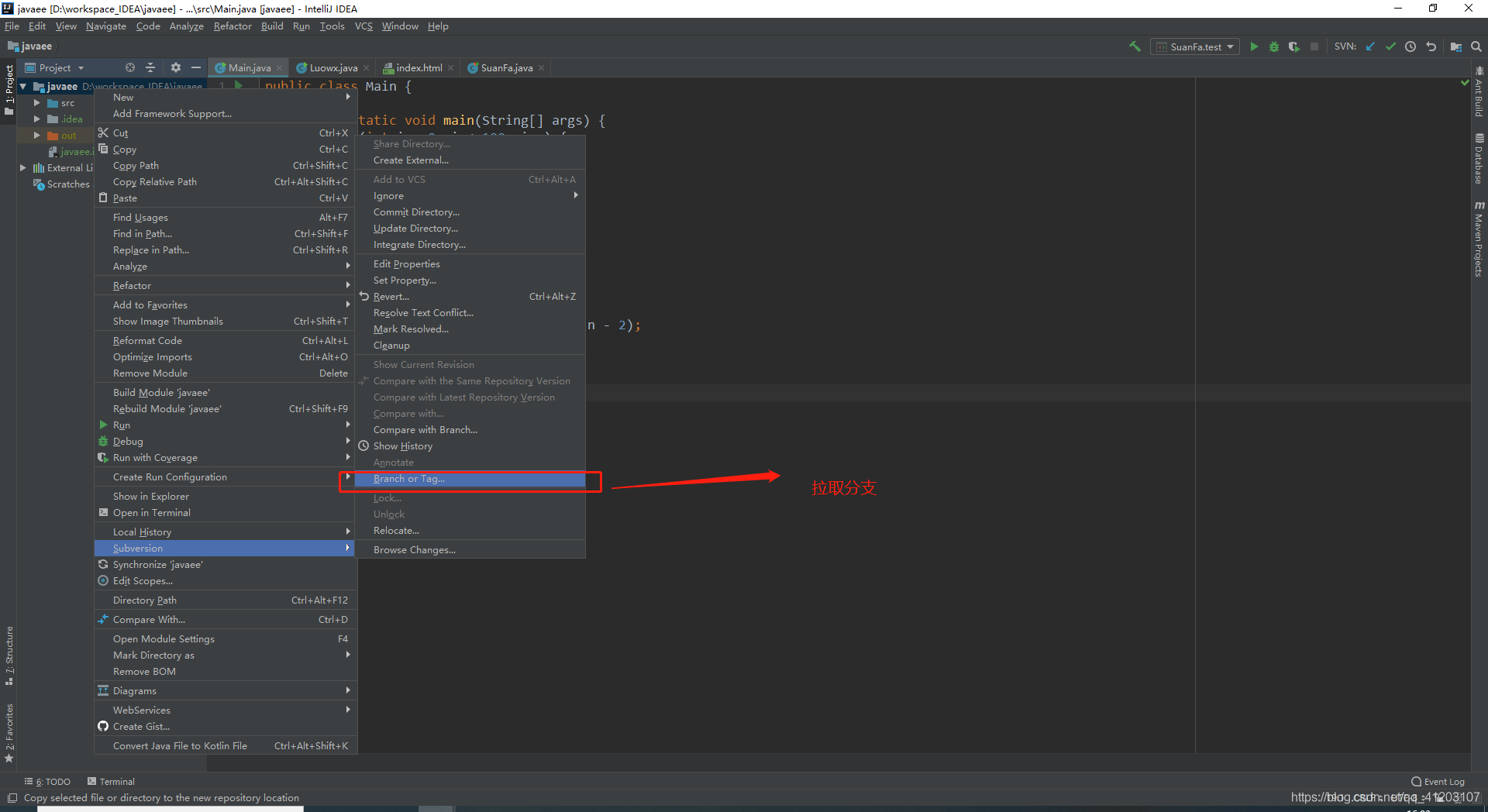This screenshot has height=812, width=1488.
Task: Hide the Project panel with minus icon
Action: point(196,67)
